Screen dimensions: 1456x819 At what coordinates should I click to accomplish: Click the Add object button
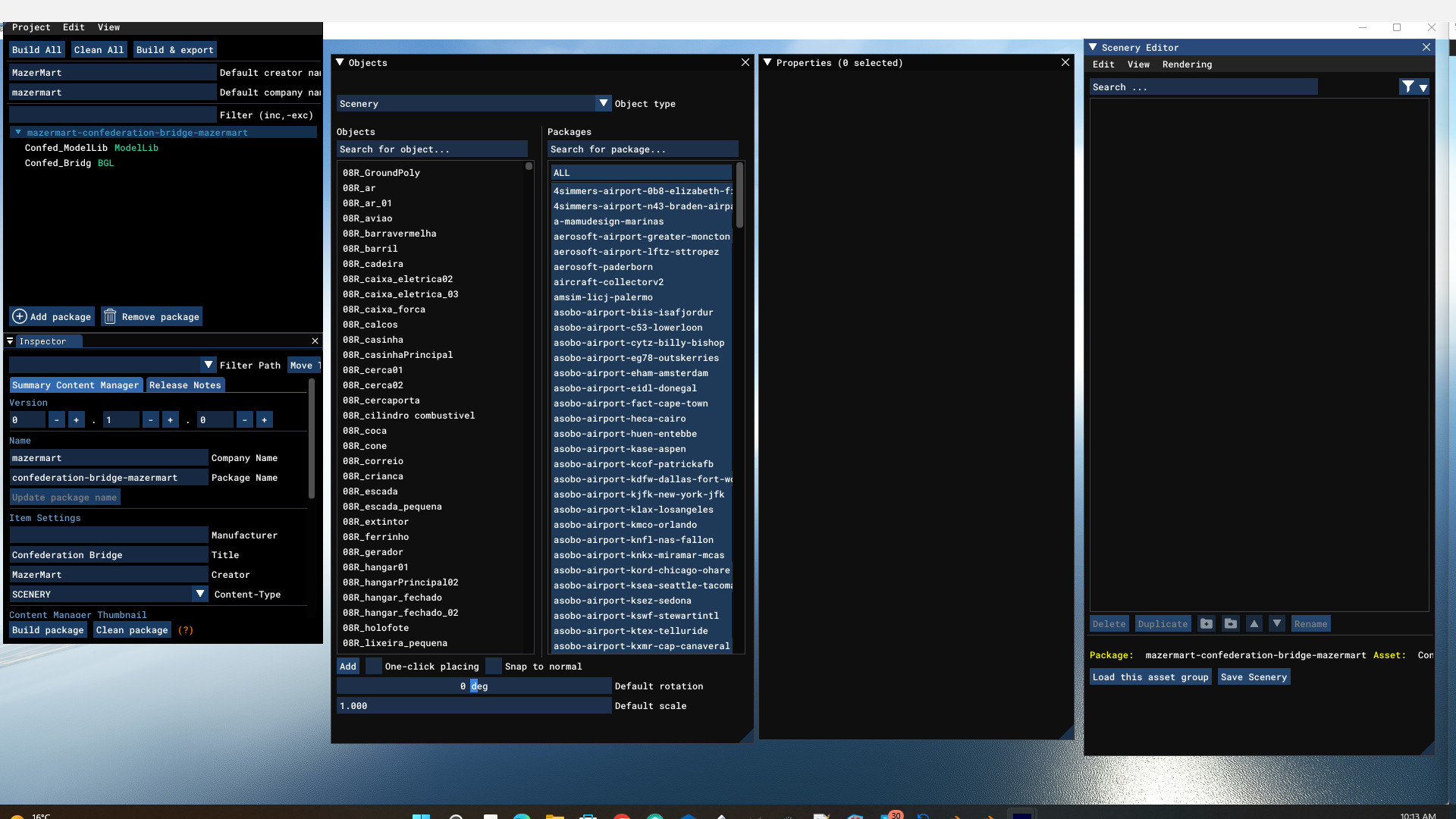click(x=348, y=667)
